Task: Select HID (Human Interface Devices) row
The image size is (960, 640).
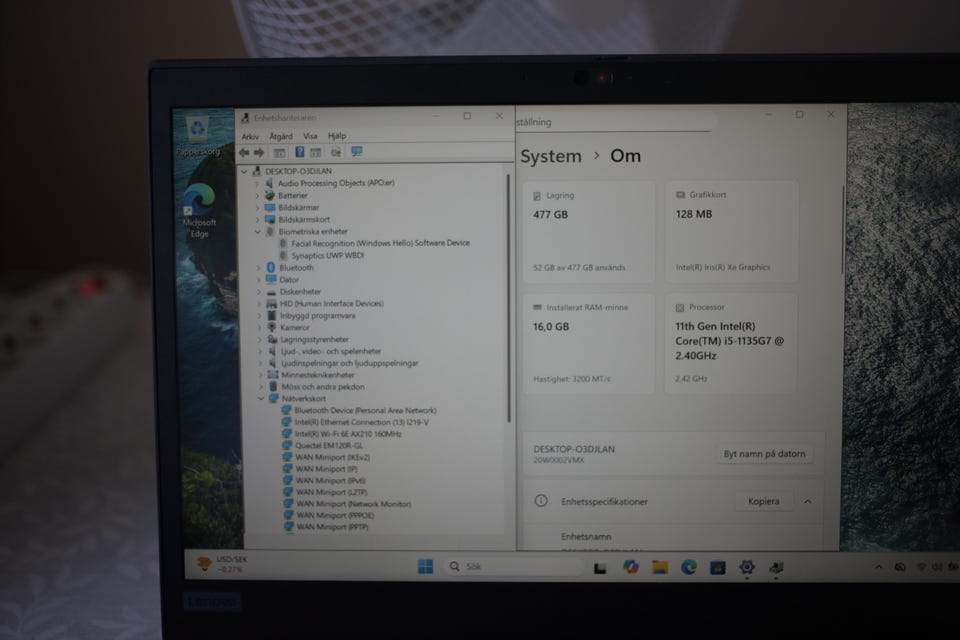Action: (x=331, y=304)
